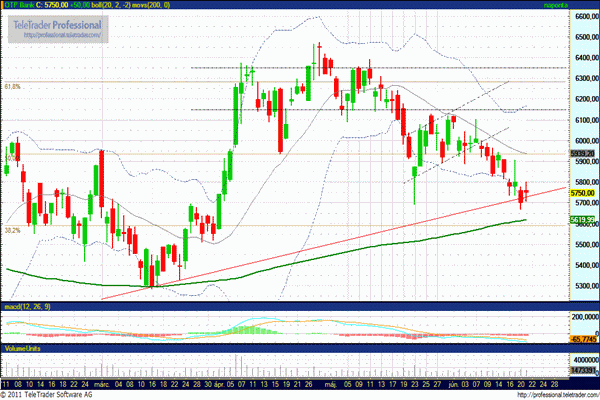Select the 38.2% Fibonacci level label
The height and width of the screenshot is (400, 600).
[13, 229]
